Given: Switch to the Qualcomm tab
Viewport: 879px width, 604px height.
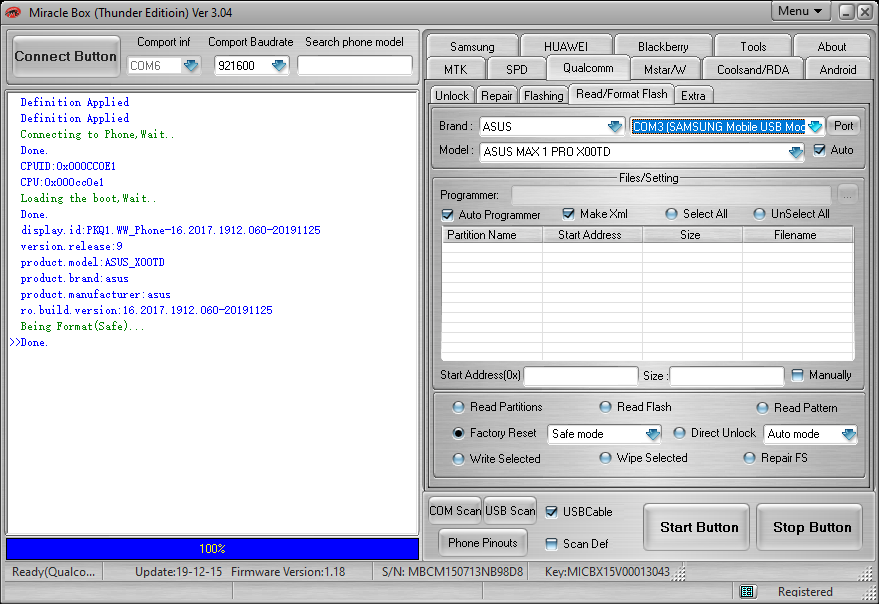Looking at the screenshot, I should [588, 68].
